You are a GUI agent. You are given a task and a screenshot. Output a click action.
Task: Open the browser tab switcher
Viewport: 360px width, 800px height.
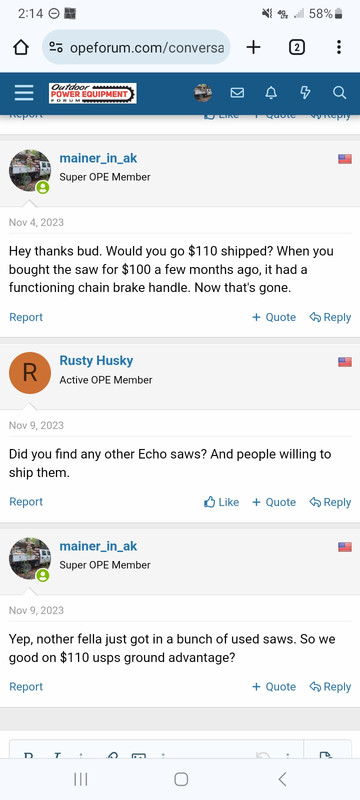297,47
